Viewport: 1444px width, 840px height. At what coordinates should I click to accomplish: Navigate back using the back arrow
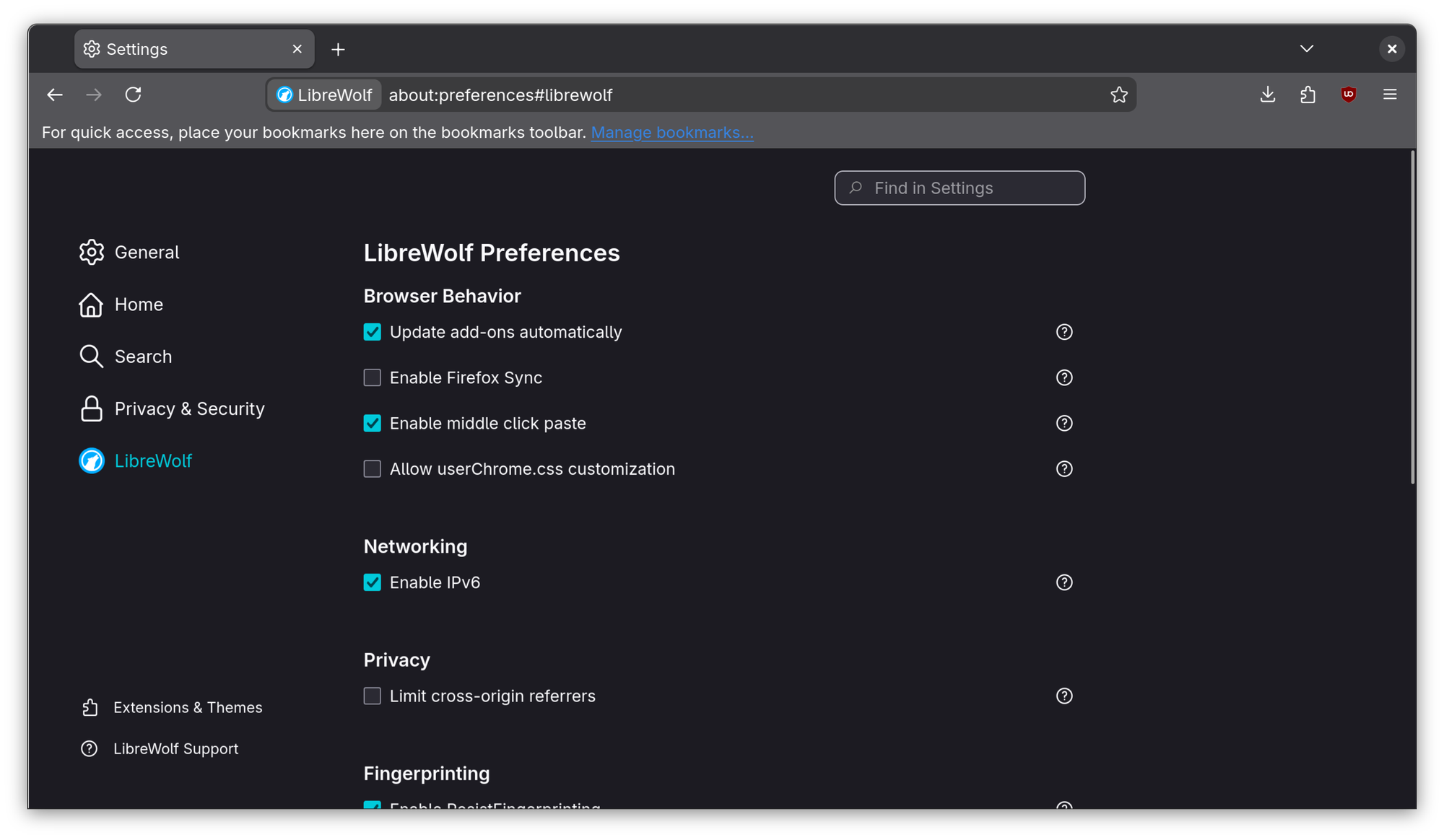55,95
